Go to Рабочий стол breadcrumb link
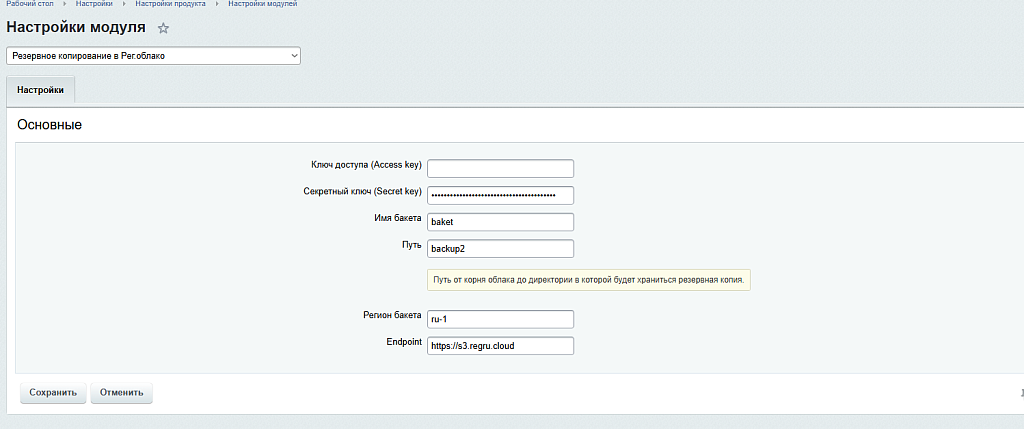The width and height of the screenshot is (1024, 429). pos(29,5)
